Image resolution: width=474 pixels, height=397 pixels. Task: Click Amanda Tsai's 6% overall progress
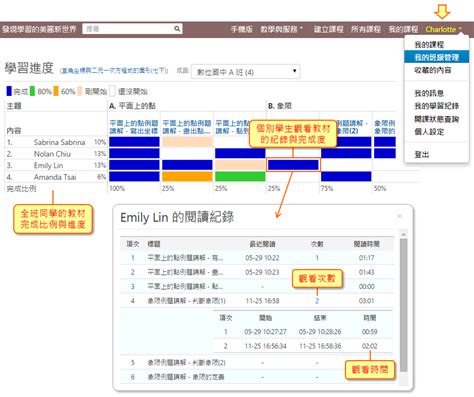101,177
